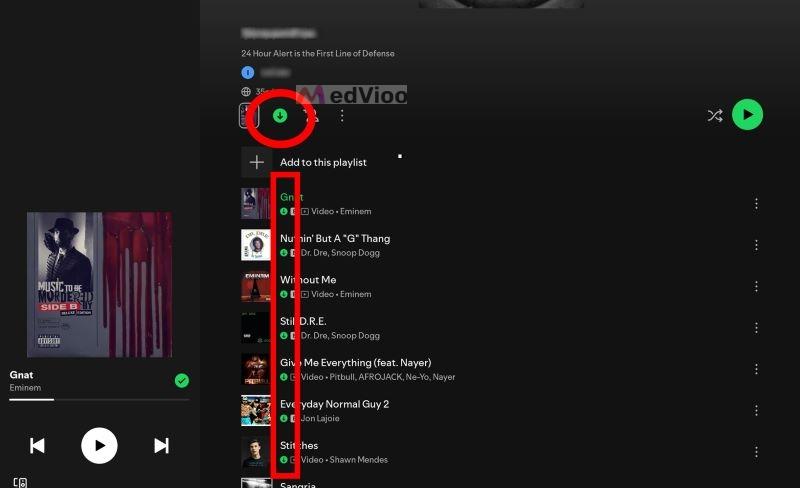Click the plus icon for Add to this playlist
Viewport: 800px width, 488px height.
257,162
